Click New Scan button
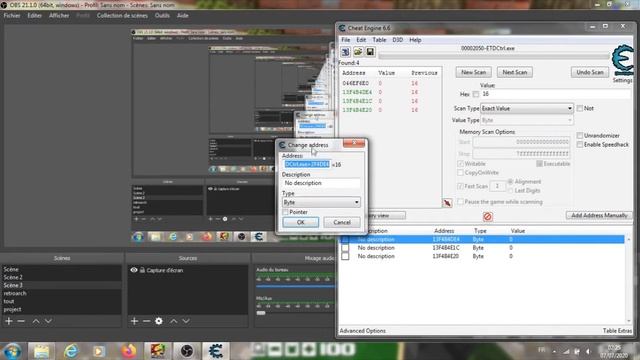The height and width of the screenshot is (360, 640). click(473, 72)
